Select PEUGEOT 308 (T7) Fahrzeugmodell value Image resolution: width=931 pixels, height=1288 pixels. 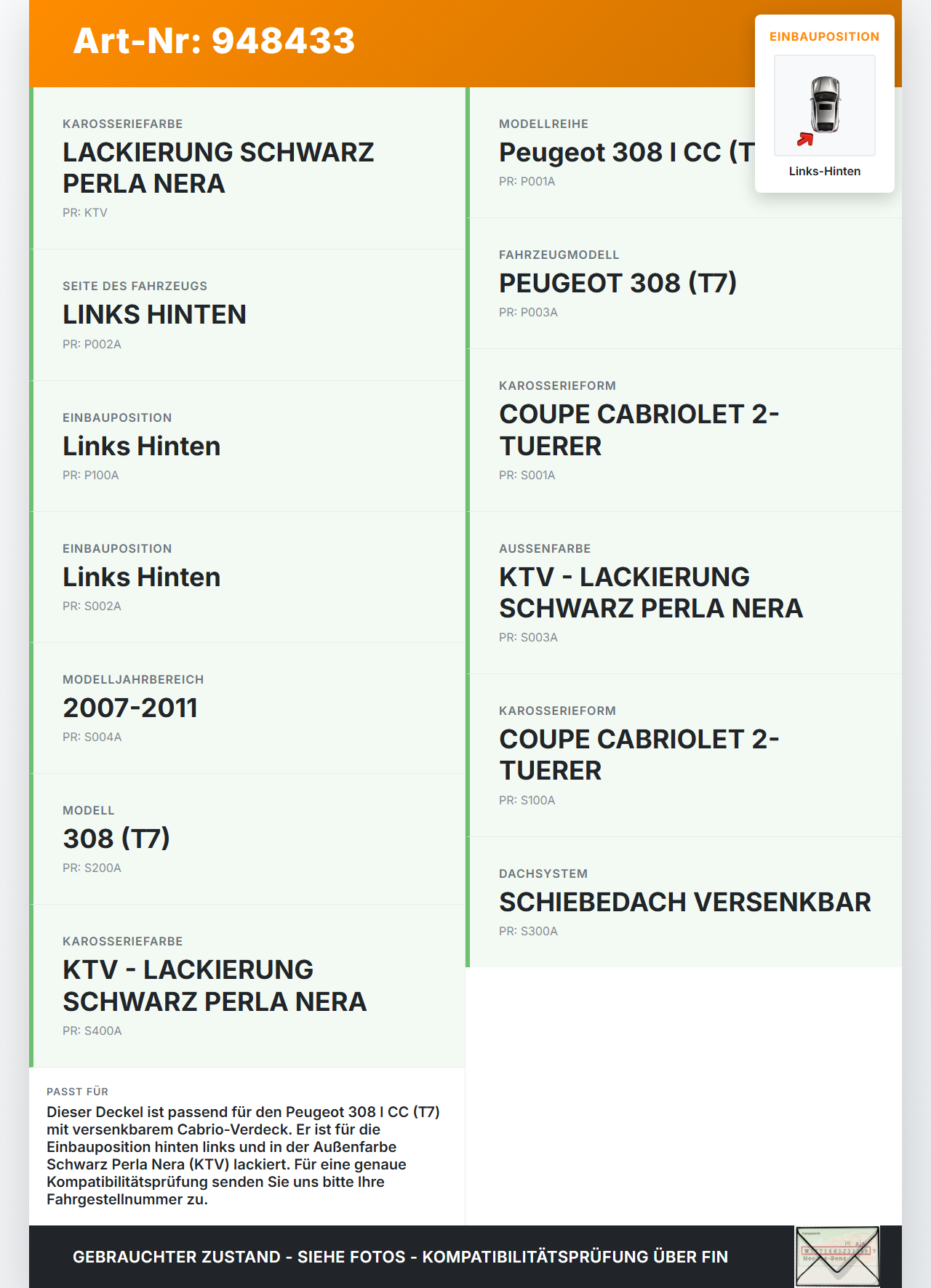pos(618,283)
